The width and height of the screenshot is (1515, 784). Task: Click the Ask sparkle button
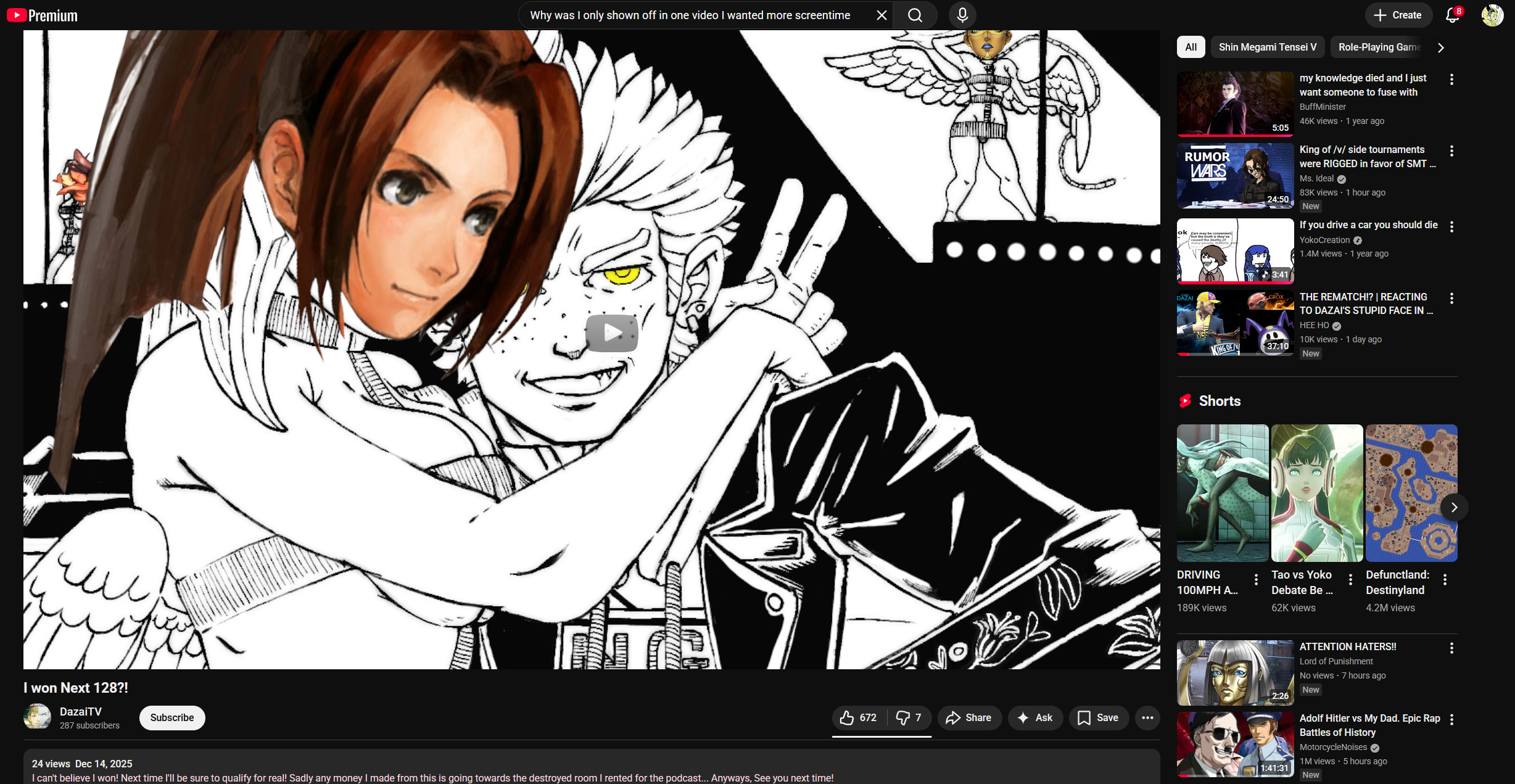[1034, 717]
